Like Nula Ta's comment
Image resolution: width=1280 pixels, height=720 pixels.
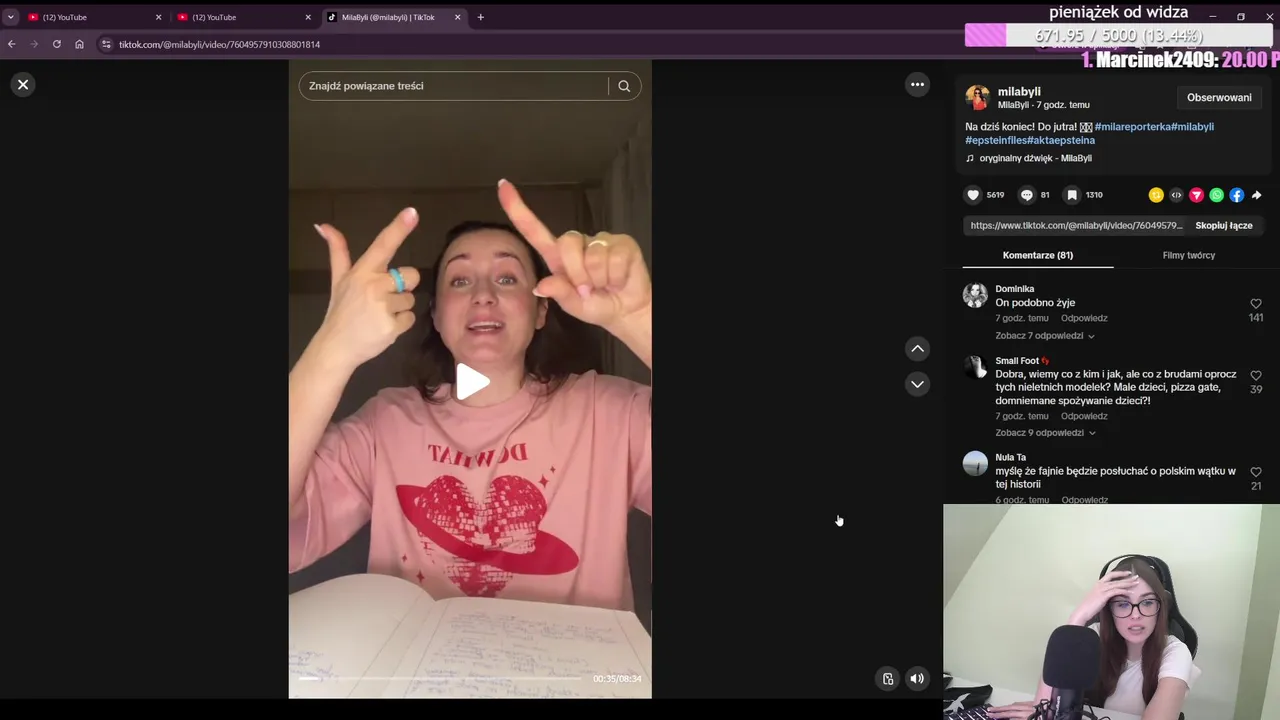coord(1256,472)
